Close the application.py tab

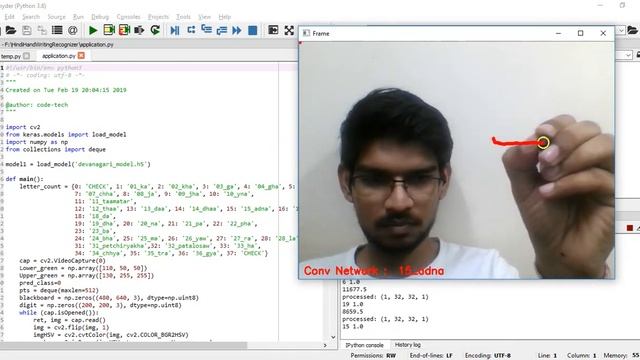(81, 55)
